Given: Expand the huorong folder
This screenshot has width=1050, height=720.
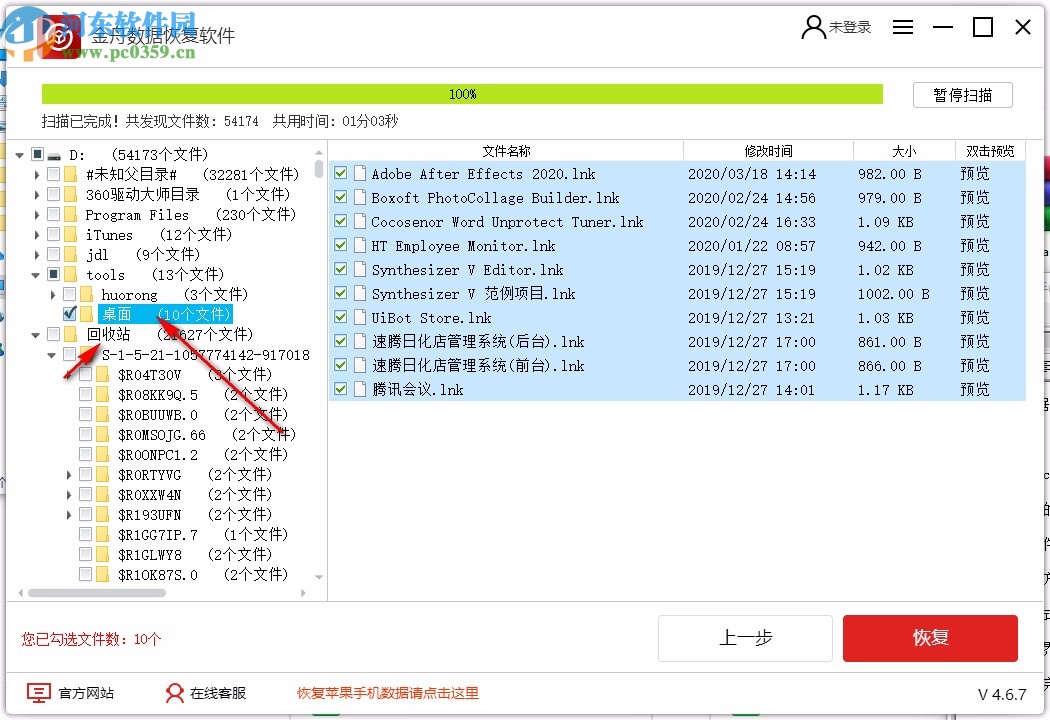Looking at the screenshot, I should [53, 293].
